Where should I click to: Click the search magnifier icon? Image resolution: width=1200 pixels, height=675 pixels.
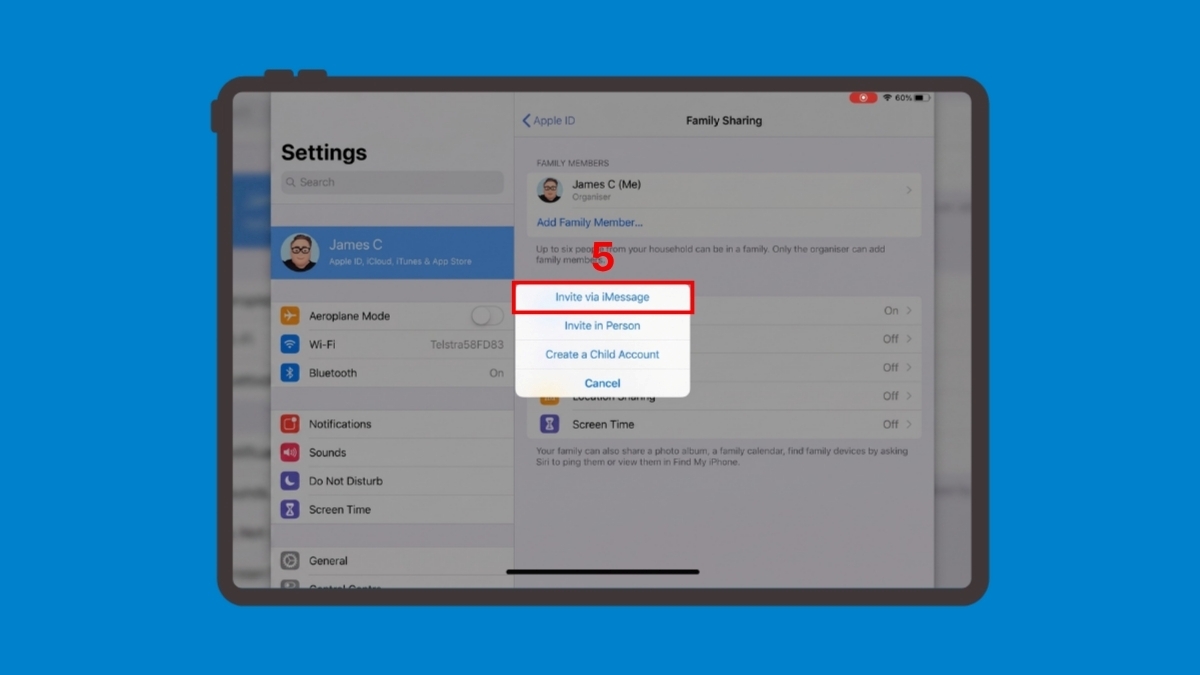291,182
